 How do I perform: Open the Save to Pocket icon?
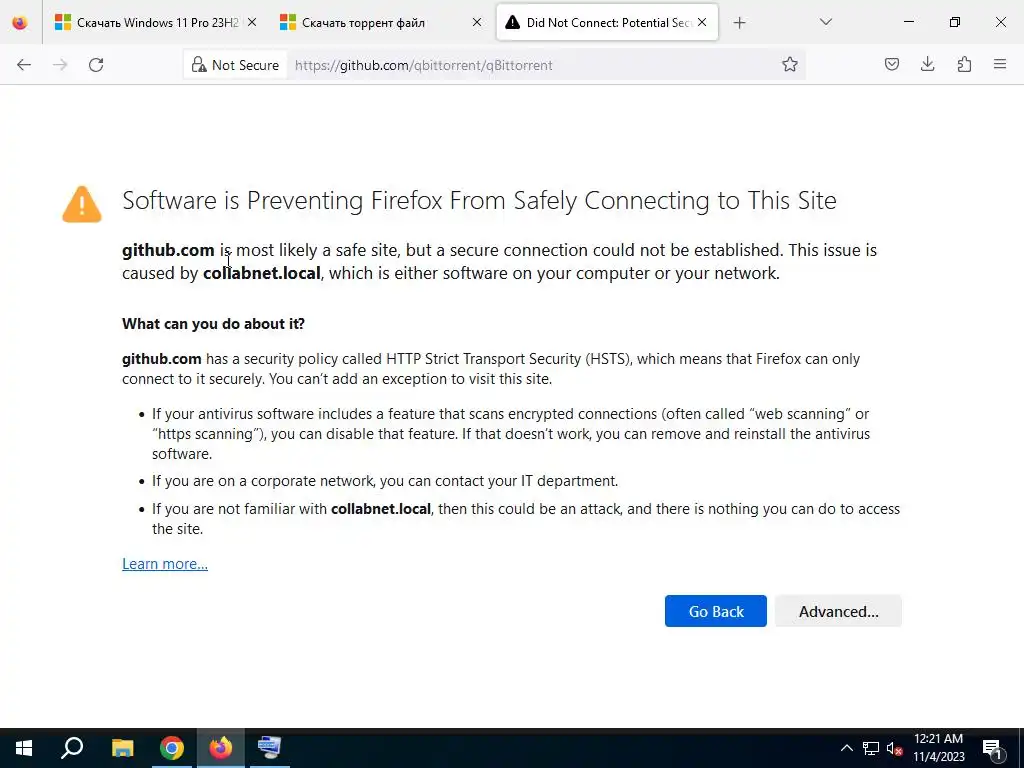pyautogui.click(x=891, y=65)
